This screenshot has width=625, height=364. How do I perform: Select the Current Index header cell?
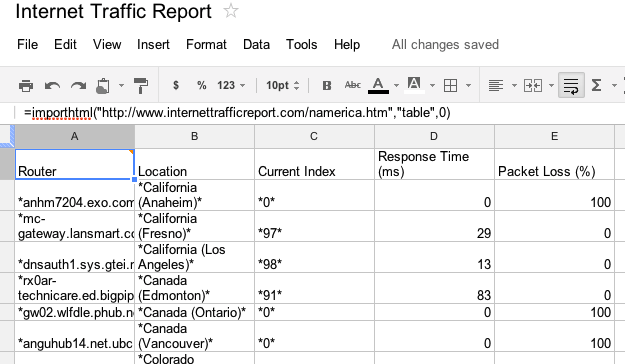tap(314, 164)
